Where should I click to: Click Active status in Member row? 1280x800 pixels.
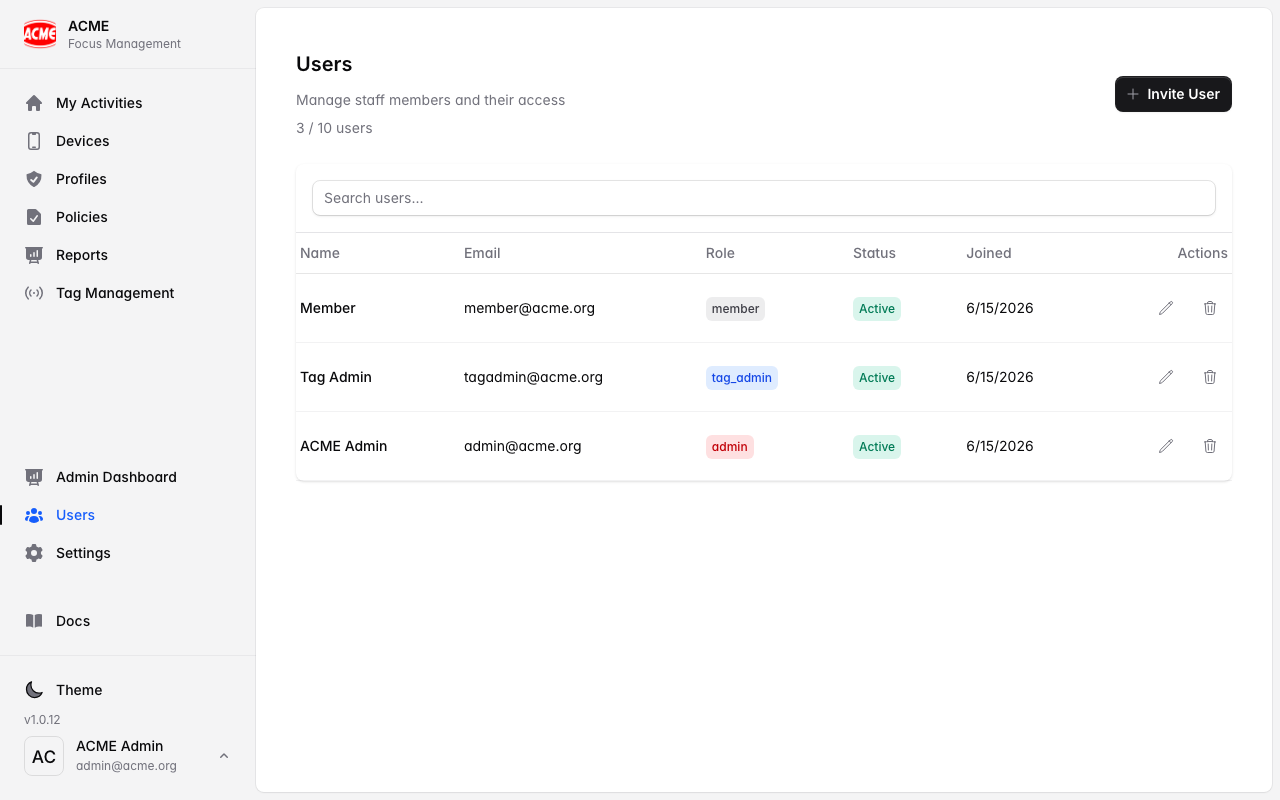[x=877, y=309]
